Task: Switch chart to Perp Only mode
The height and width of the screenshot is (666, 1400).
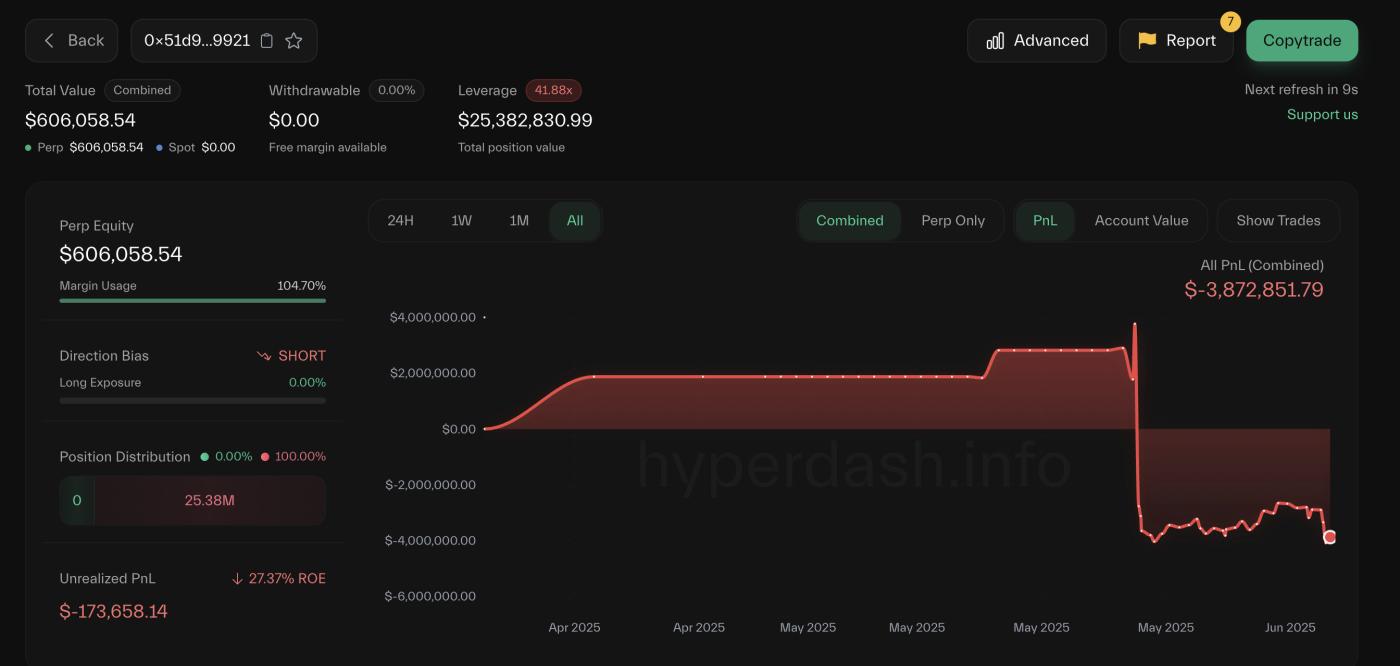Action: click(x=954, y=220)
